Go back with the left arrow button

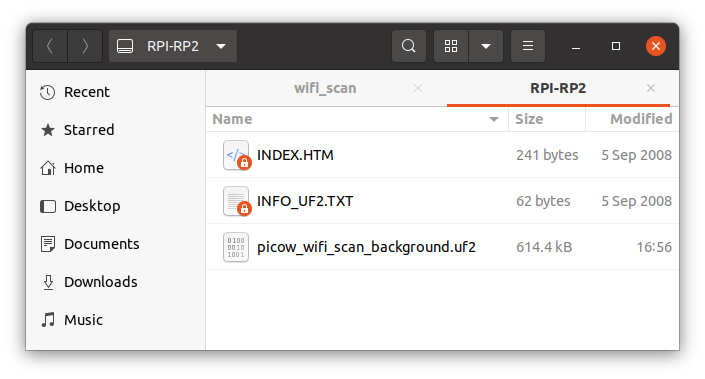(50, 46)
